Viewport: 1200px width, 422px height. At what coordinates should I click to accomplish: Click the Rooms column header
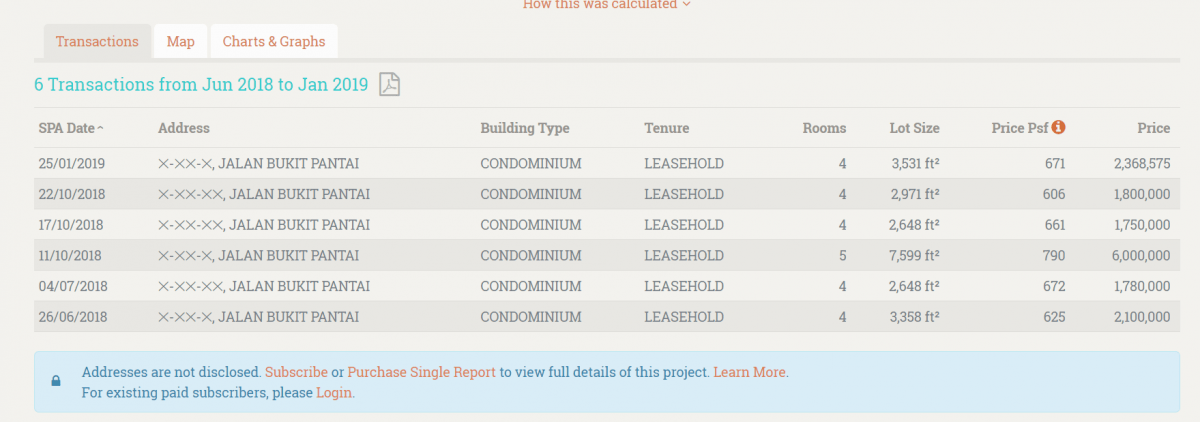(x=824, y=128)
